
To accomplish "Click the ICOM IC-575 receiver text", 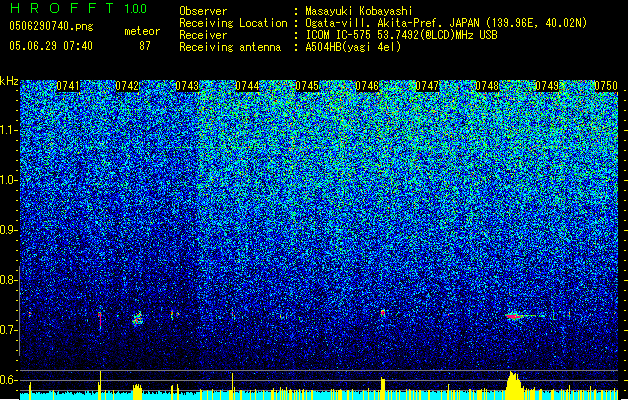I will [401, 35].
